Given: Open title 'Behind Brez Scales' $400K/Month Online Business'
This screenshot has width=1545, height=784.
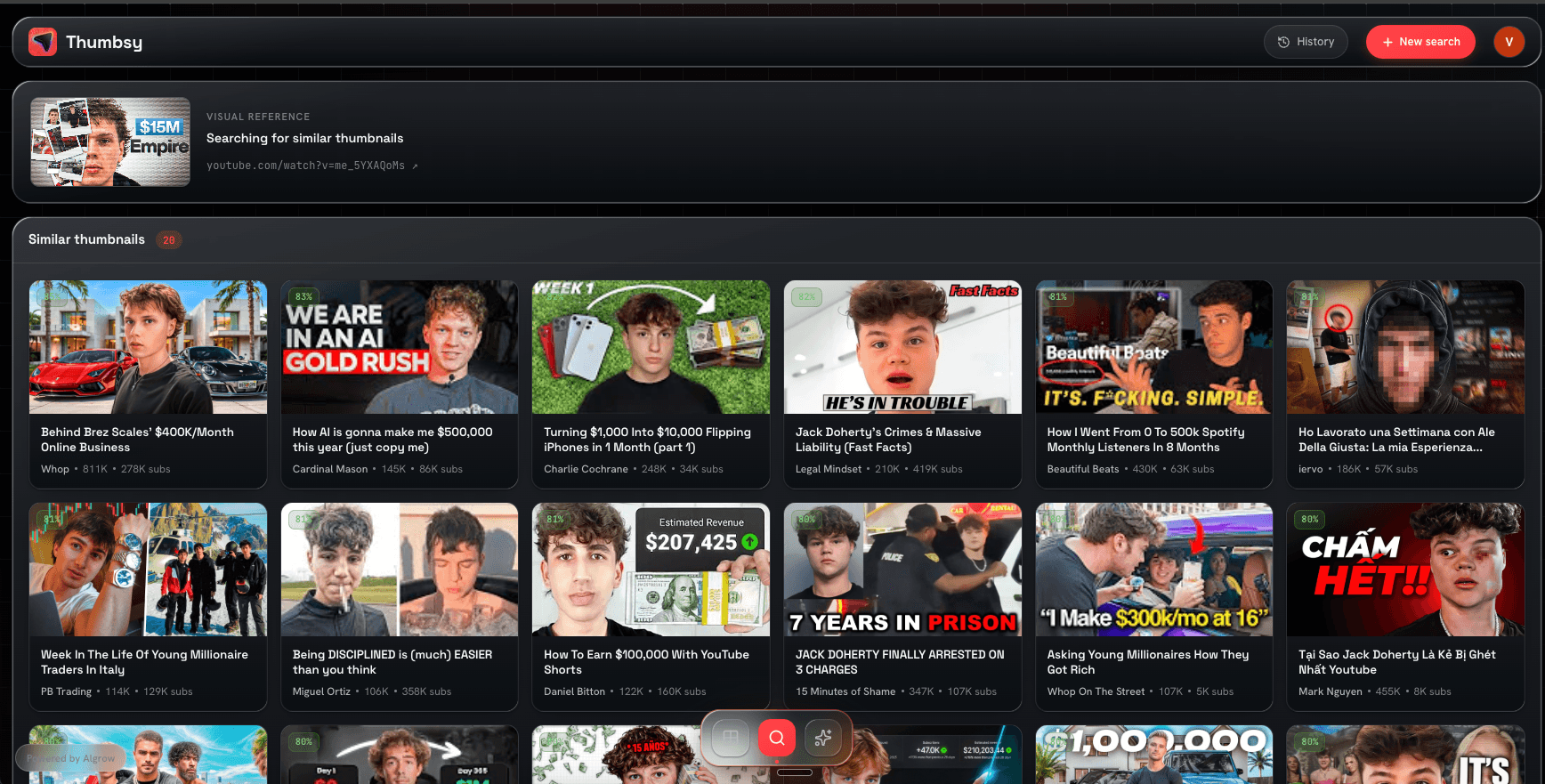Looking at the screenshot, I should point(137,440).
